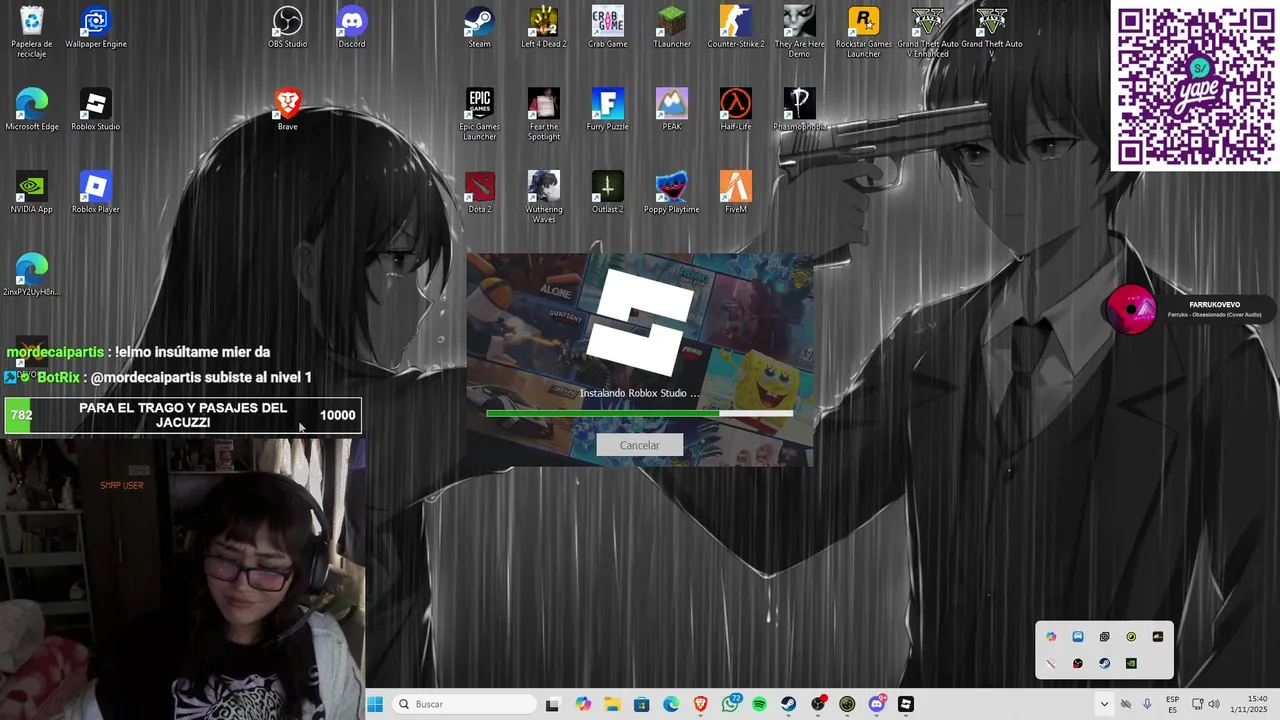
Task: Open File Explorer from the taskbar
Action: point(612,704)
